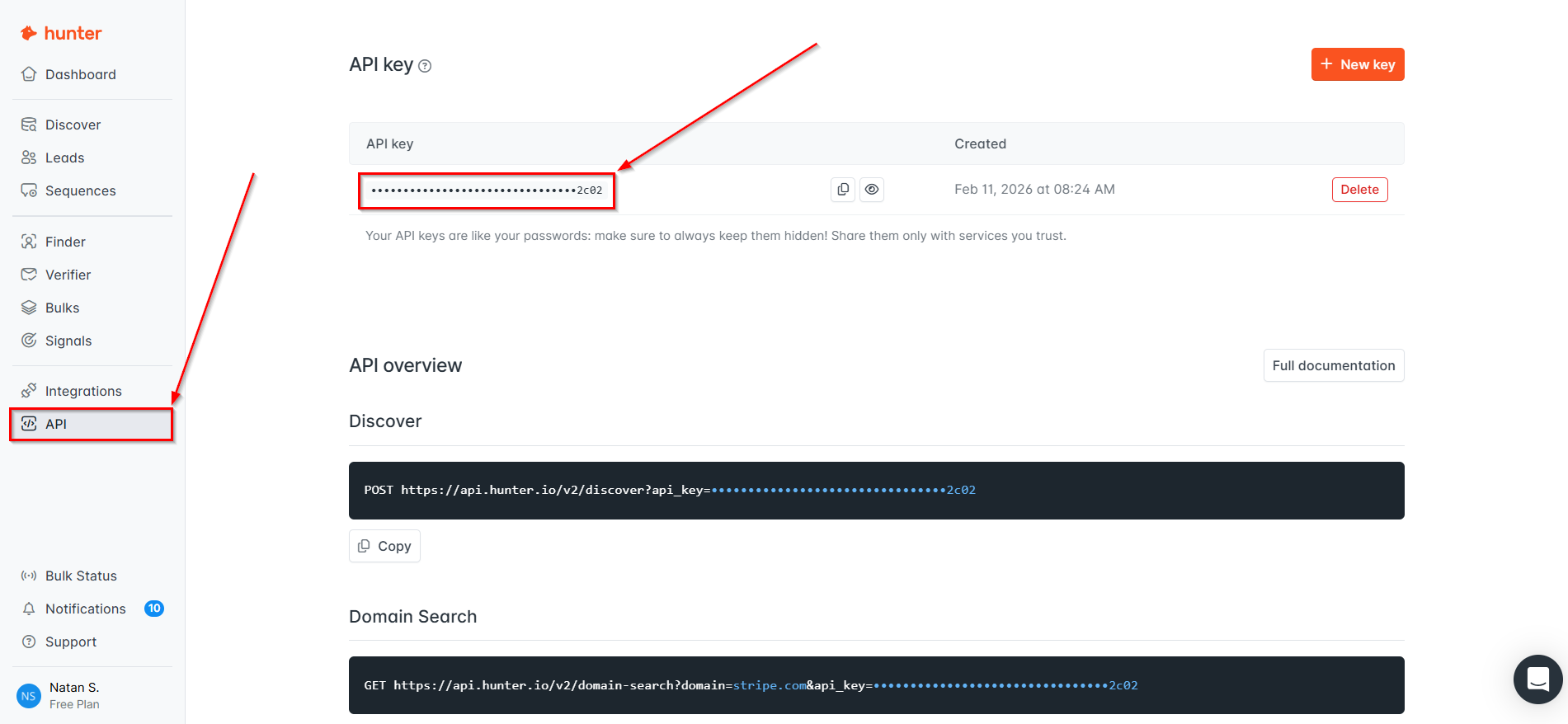Reveal the API key with eye icon
Viewport: 1568px width, 724px height.
tap(872, 190)
